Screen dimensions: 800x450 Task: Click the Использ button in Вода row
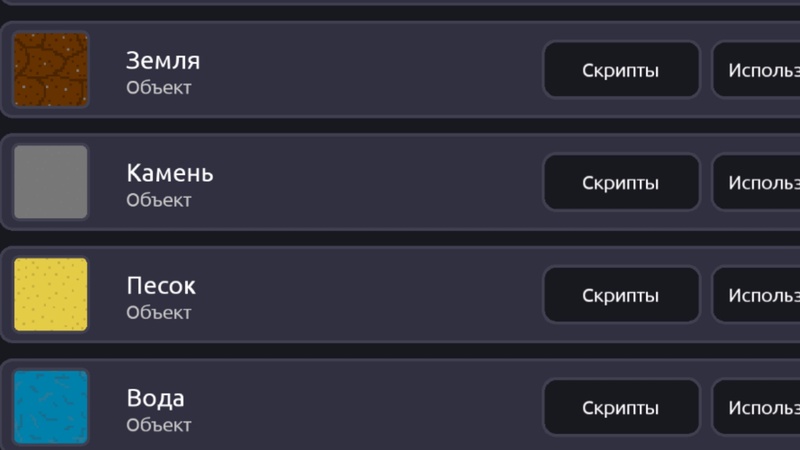[x=756, y=407]
